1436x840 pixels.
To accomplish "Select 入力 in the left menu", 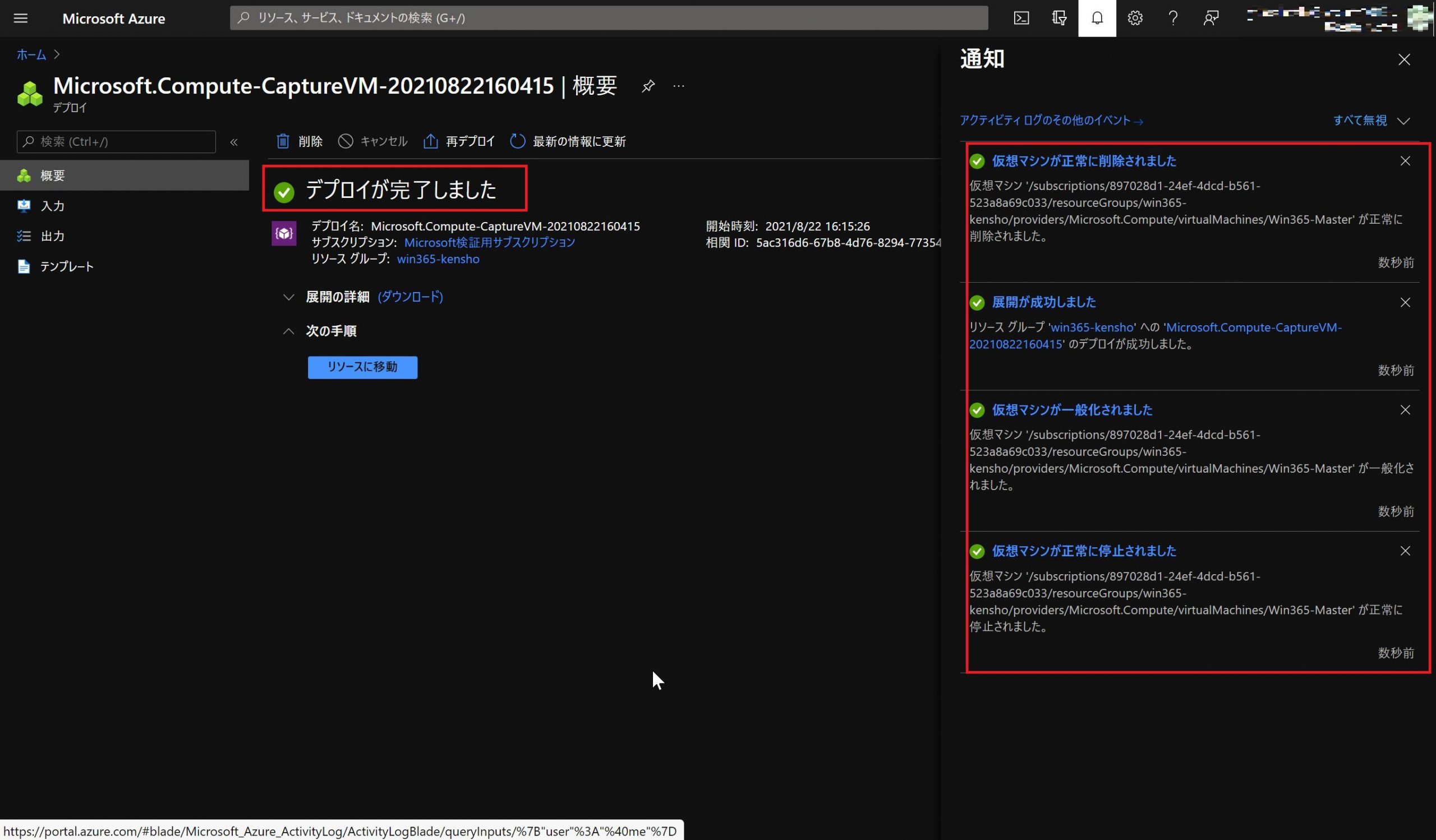I will tap(52, 206).
